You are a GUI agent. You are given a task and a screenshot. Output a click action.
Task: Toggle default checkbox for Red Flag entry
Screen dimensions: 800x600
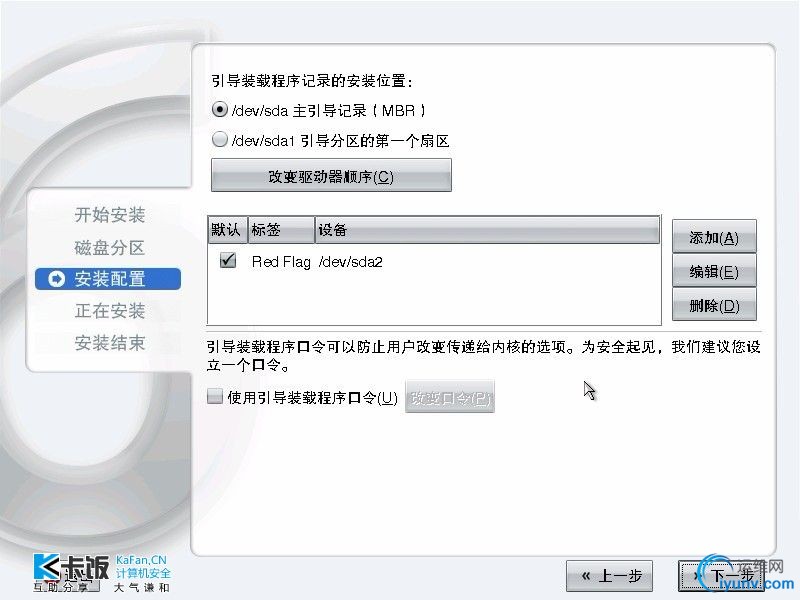pyautogui.click(x=228, y=260)
